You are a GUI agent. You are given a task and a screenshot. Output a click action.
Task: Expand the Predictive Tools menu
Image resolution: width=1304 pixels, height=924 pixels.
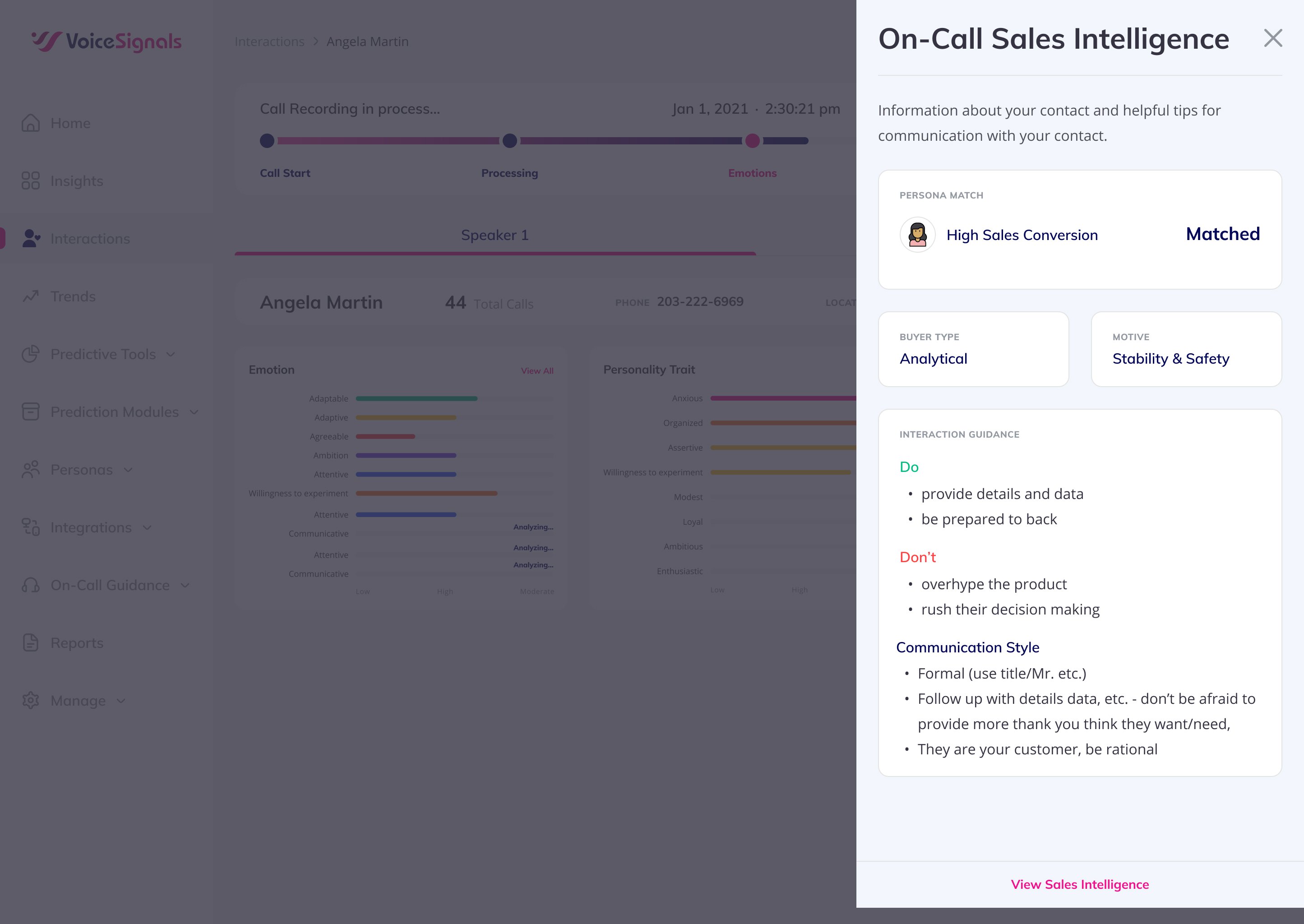click(x=171, y=355)
